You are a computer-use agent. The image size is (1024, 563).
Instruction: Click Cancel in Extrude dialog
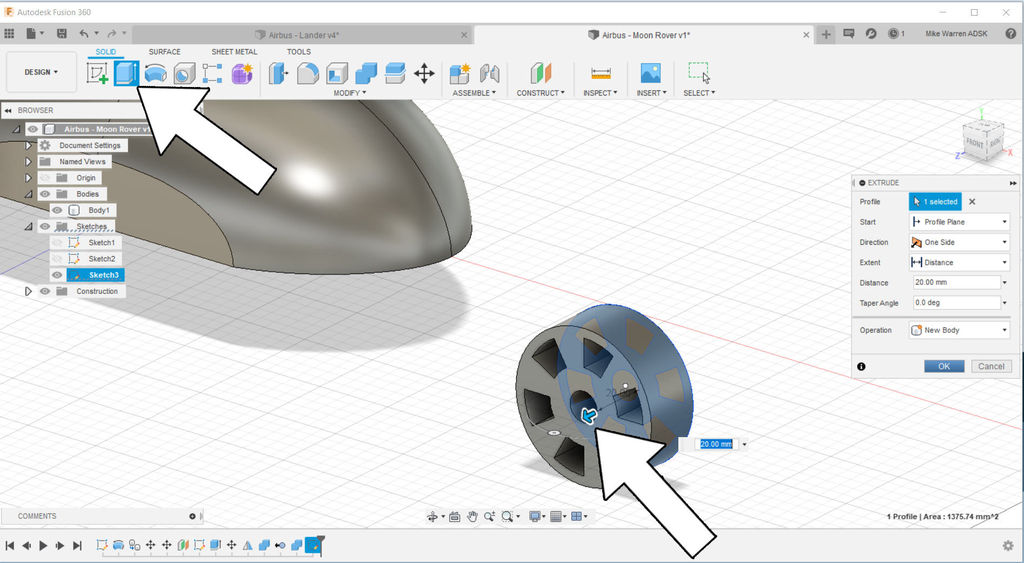[x=991, y=366]
